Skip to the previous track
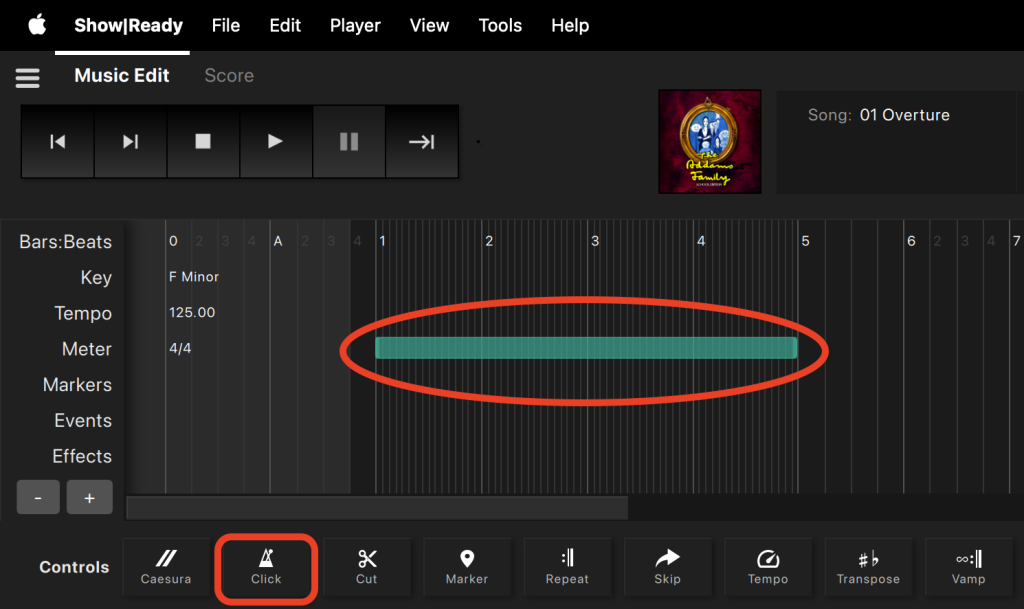Screen dimensions: 1024x609 [x=58, y=142]
